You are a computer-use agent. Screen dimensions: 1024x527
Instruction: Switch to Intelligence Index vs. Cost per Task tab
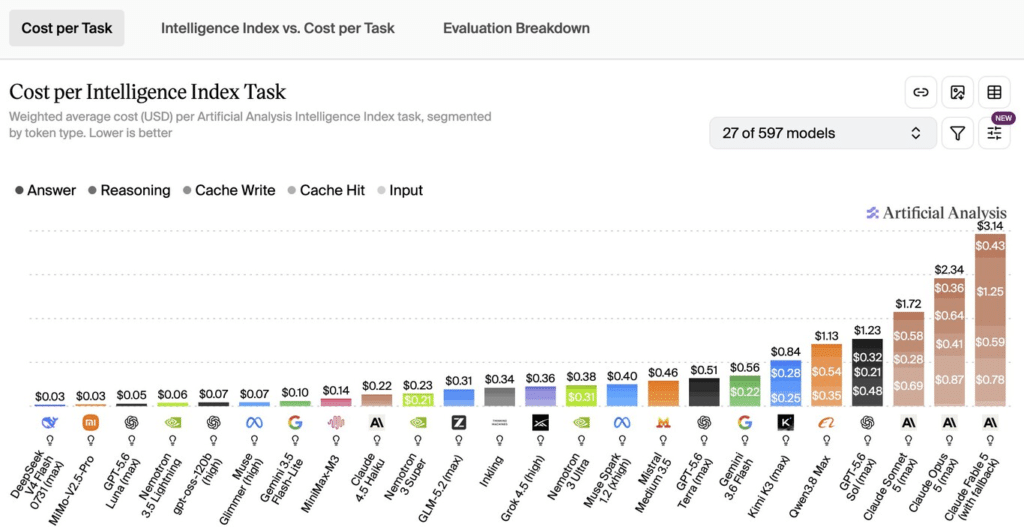[278, 28]
